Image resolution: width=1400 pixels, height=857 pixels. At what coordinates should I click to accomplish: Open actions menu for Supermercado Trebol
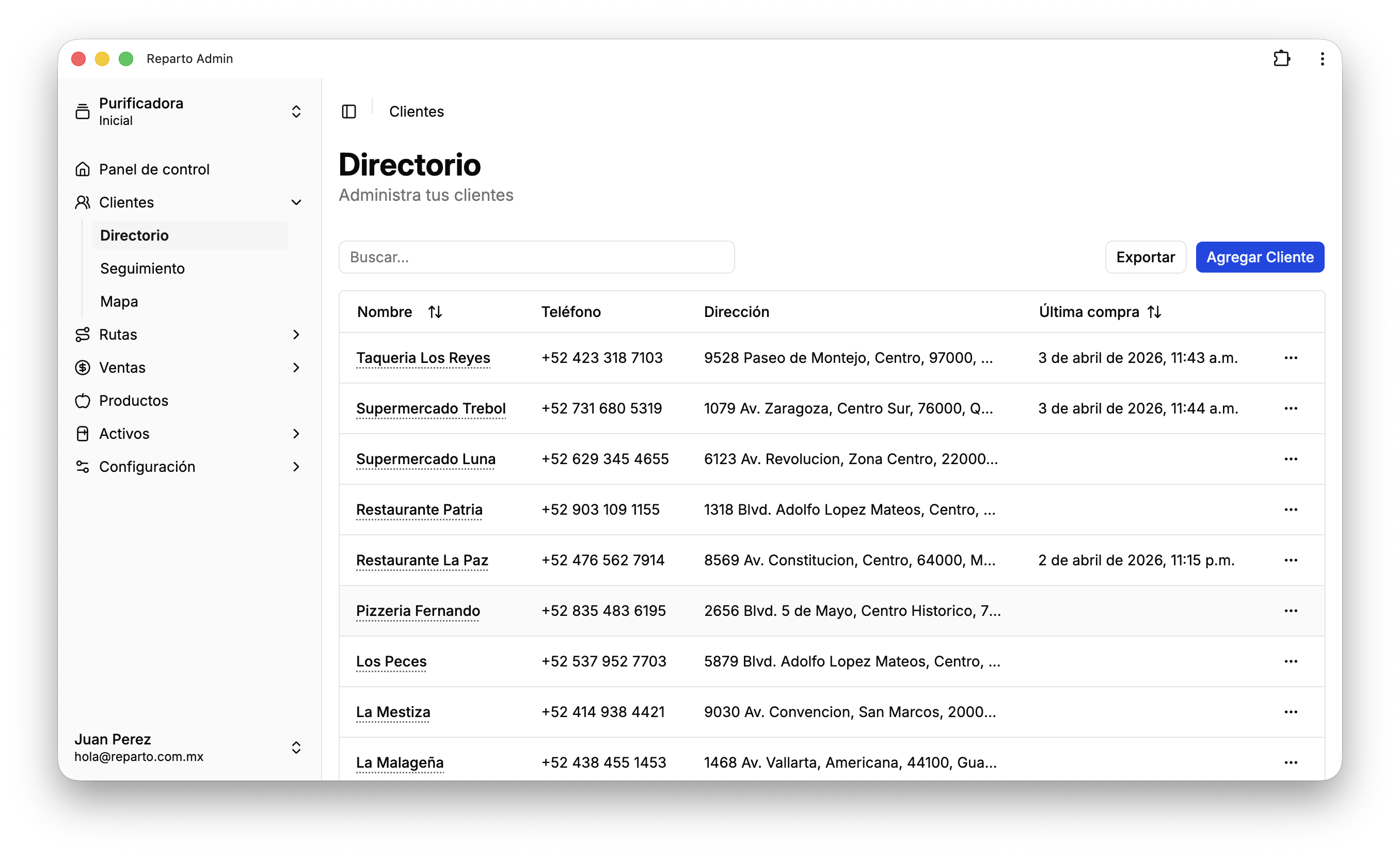point(1291,408)
